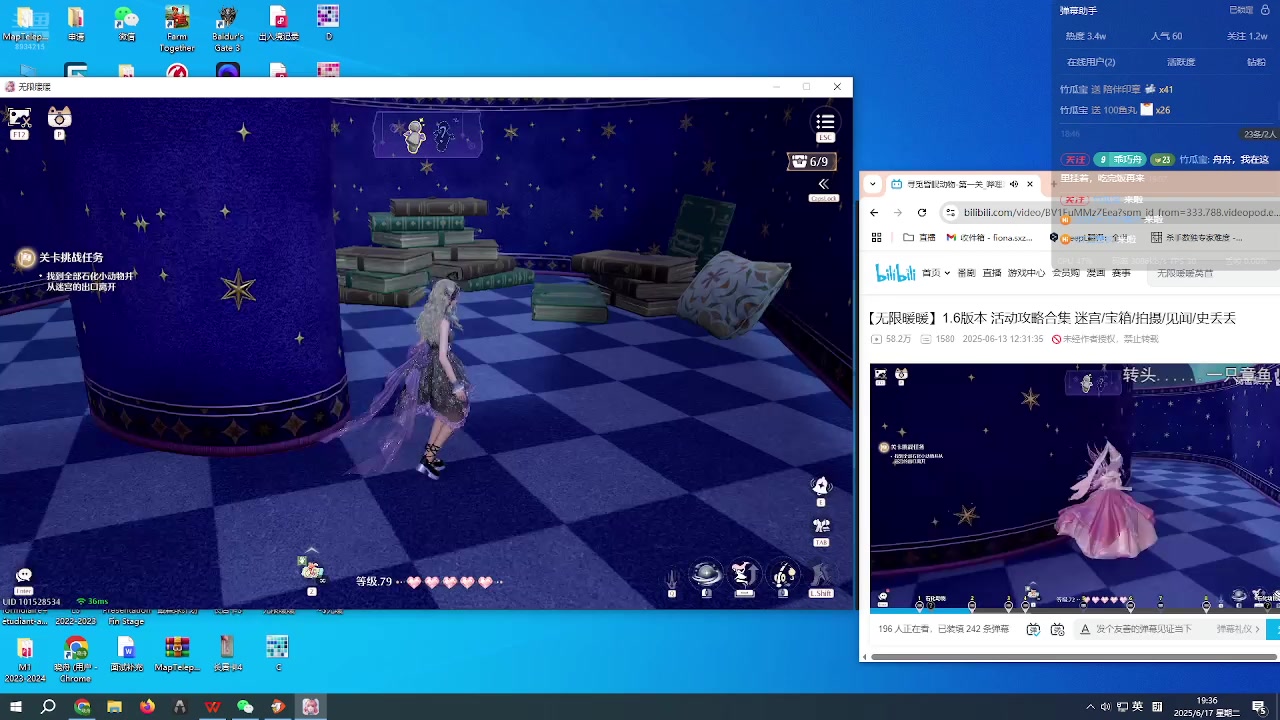
Task: Click the momo pet icon at bottom center
Action: tap(312, 569)
